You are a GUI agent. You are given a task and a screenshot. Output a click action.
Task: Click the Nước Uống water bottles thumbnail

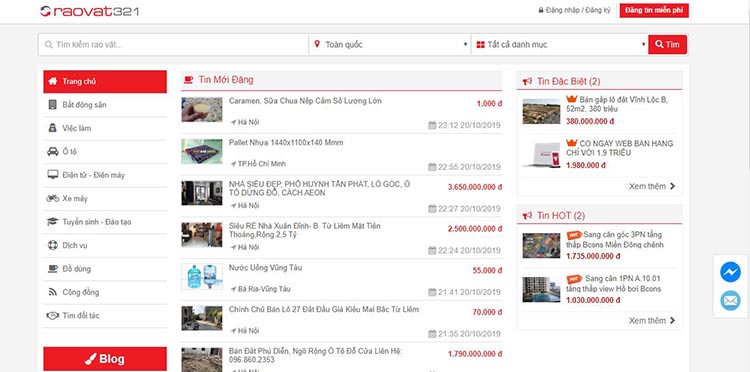point(202,276)
